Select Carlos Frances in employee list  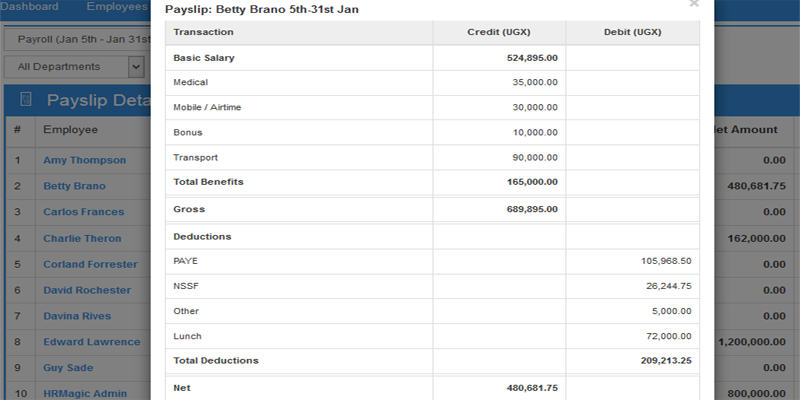click(84, 212)
